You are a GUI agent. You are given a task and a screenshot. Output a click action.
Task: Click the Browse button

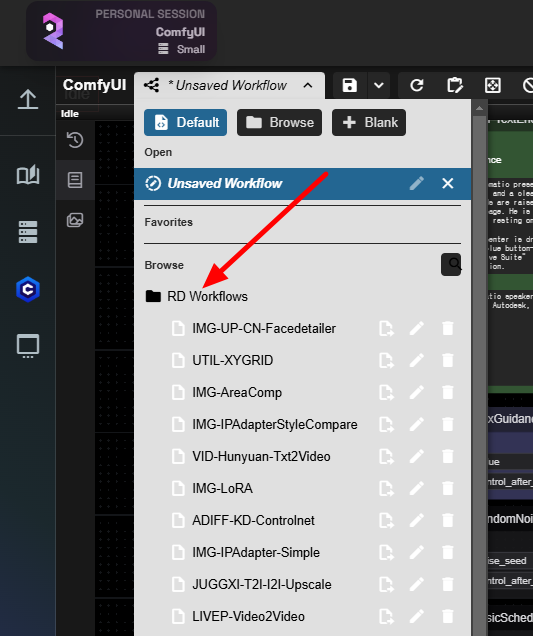tap(279, 122)
